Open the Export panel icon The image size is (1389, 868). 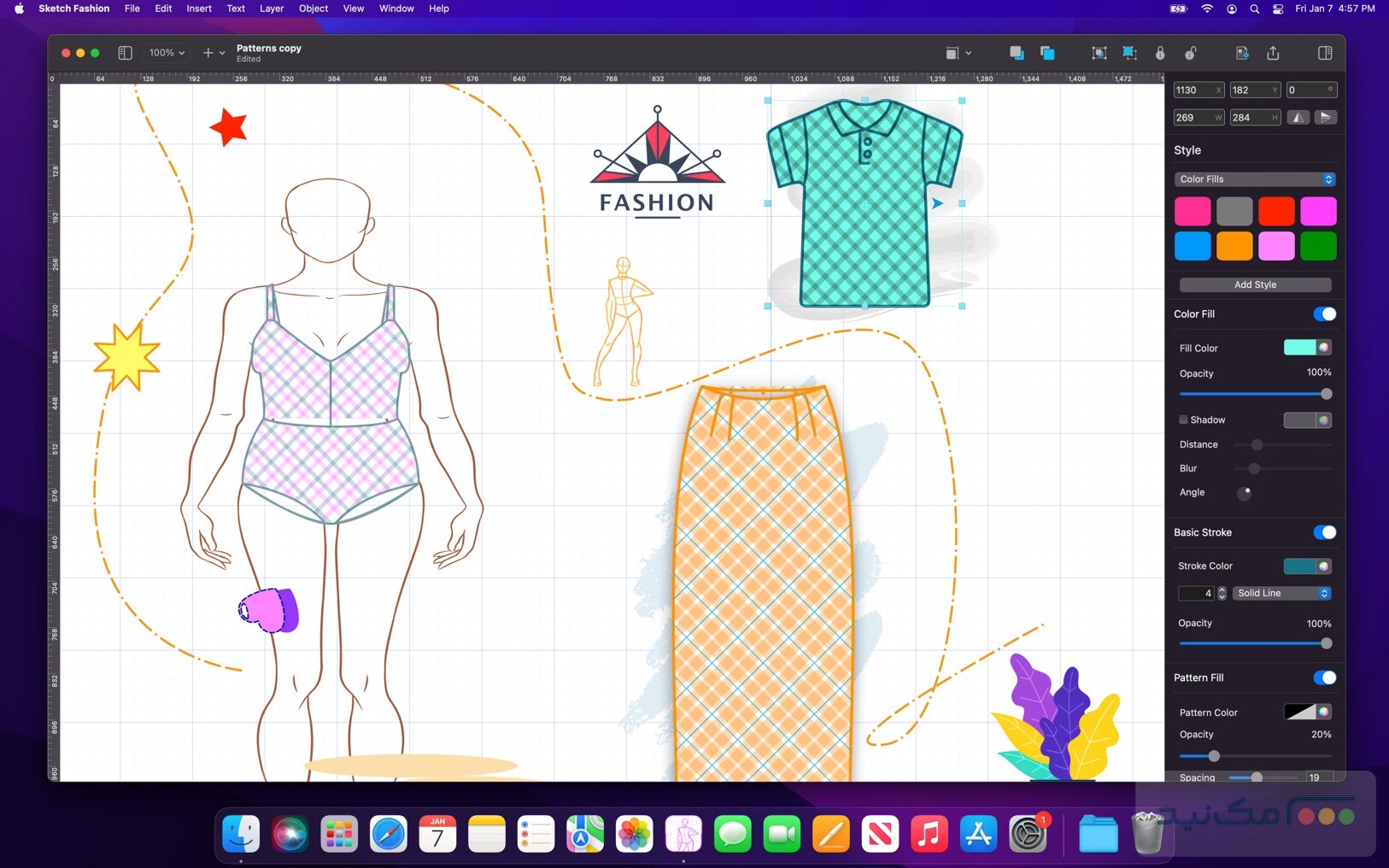1243,53
